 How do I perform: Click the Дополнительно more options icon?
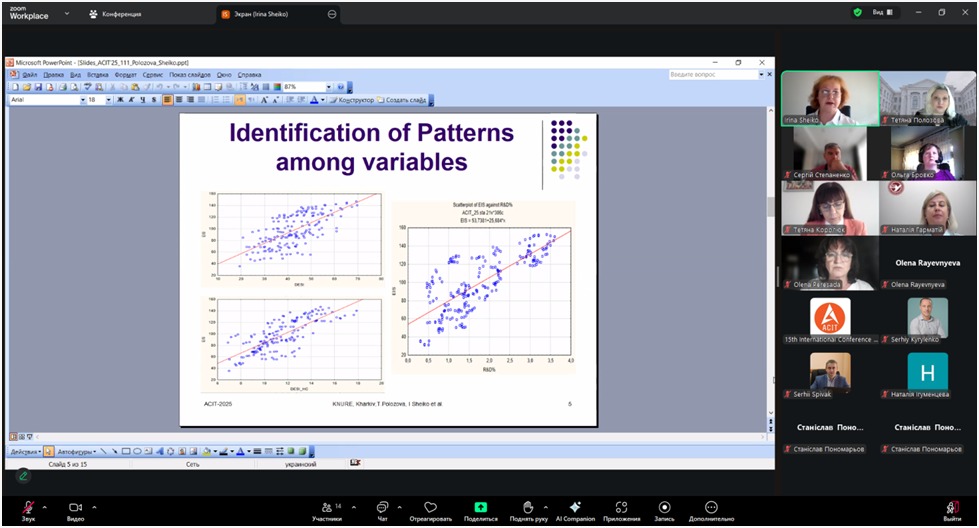click(711, 508)
